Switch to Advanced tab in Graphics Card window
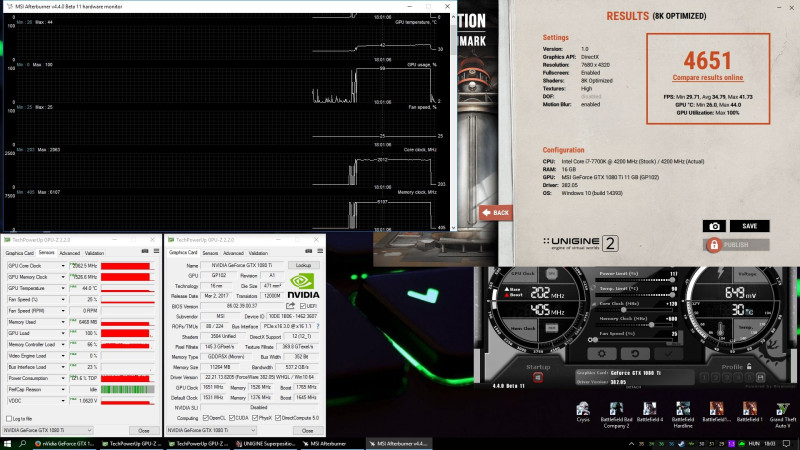Image resolution: width=800 pixels, height=450 pixels. [x=233, y=253]
